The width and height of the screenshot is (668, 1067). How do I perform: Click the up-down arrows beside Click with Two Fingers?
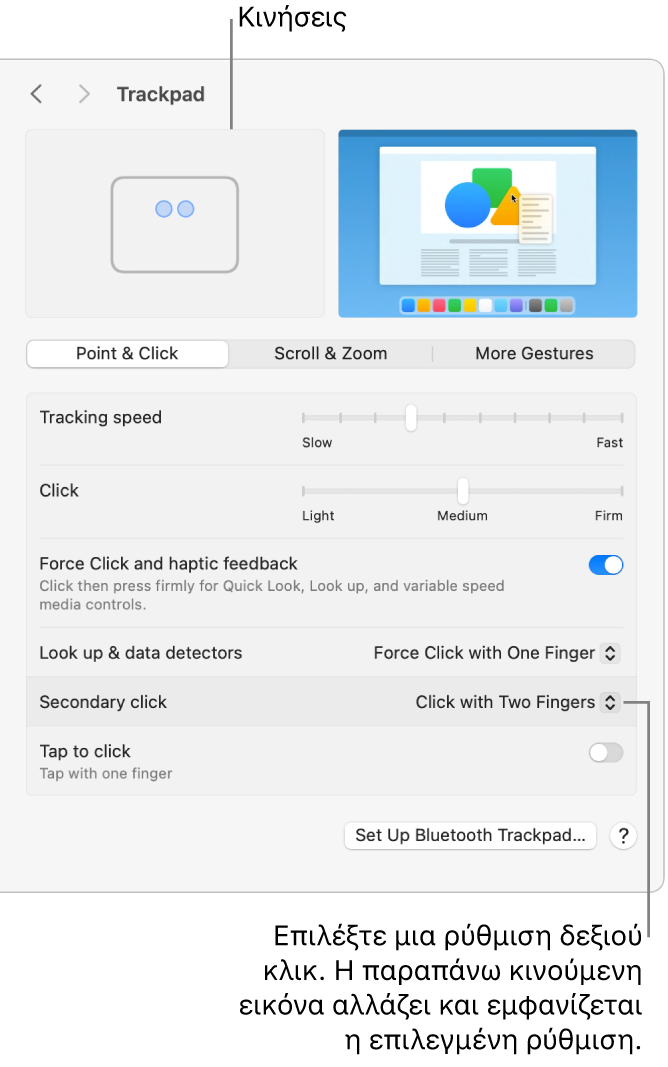pyautogui.click(x=610, y=702)
